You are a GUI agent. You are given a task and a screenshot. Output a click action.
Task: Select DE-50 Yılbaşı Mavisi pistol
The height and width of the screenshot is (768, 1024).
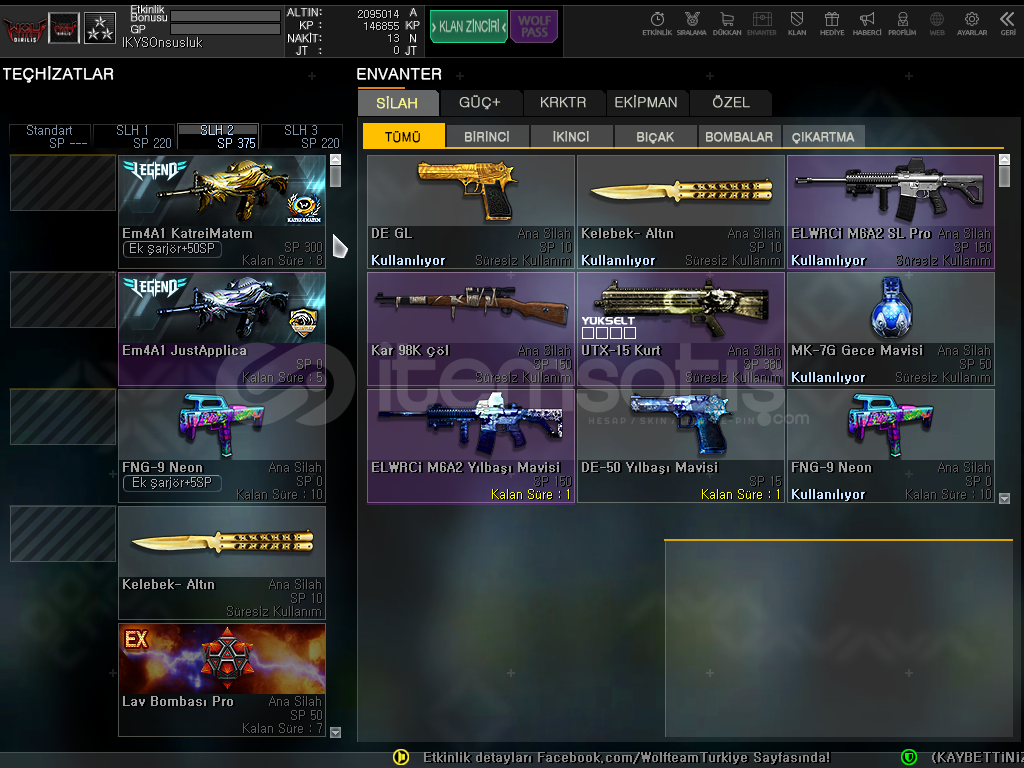(681, 446)
